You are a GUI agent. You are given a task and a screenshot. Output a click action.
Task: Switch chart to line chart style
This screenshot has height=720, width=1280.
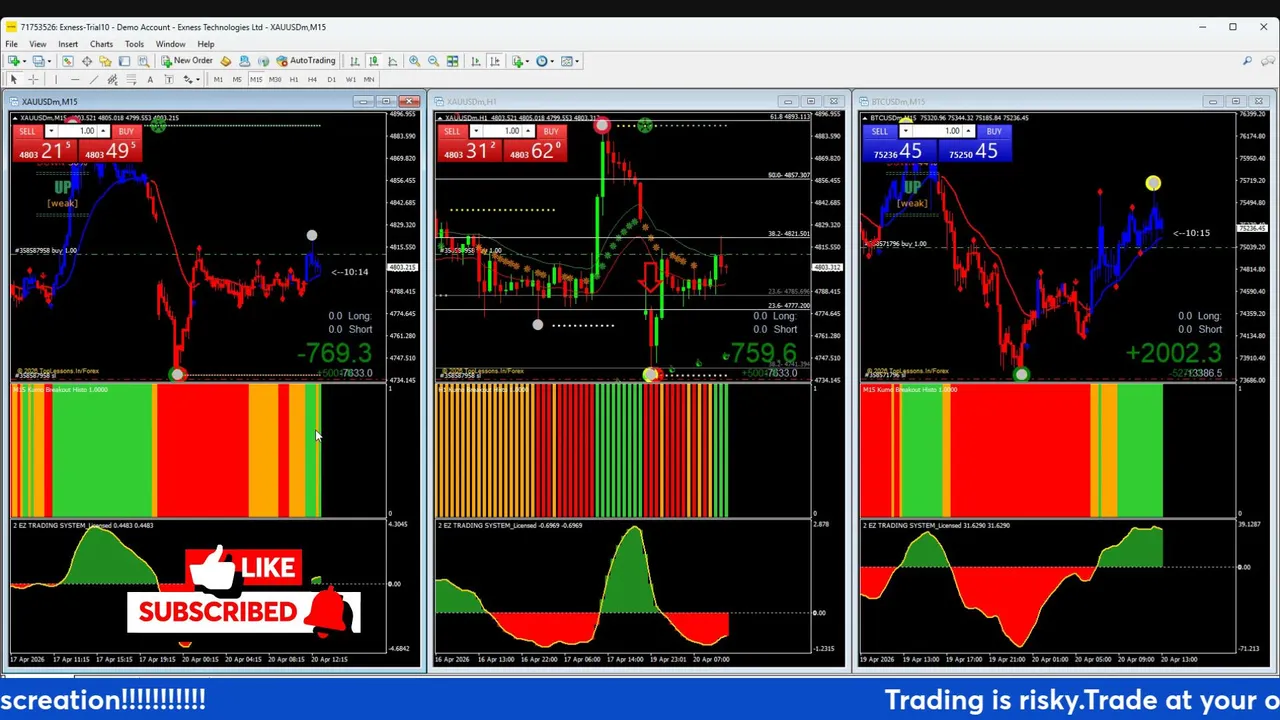click(392, 61)
